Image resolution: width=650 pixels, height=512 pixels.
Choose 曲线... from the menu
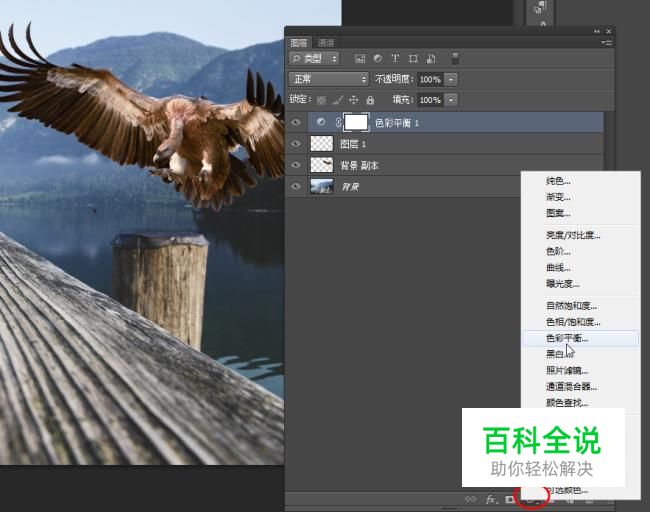tap(558, 268)
